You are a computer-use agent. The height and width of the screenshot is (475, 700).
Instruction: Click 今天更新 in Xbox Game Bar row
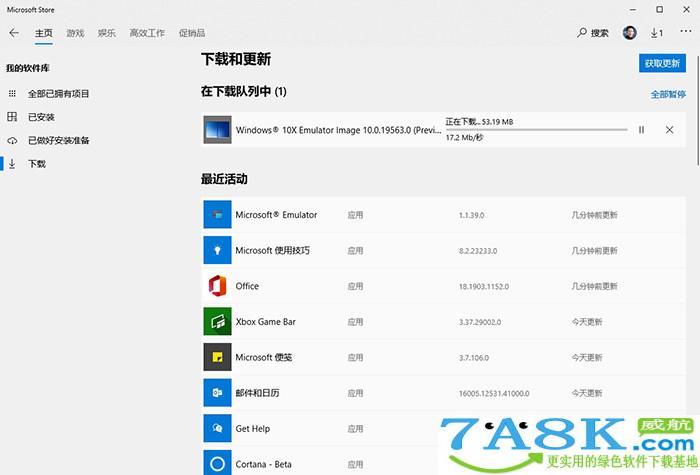pyautogui.click(x=587, y=322)
